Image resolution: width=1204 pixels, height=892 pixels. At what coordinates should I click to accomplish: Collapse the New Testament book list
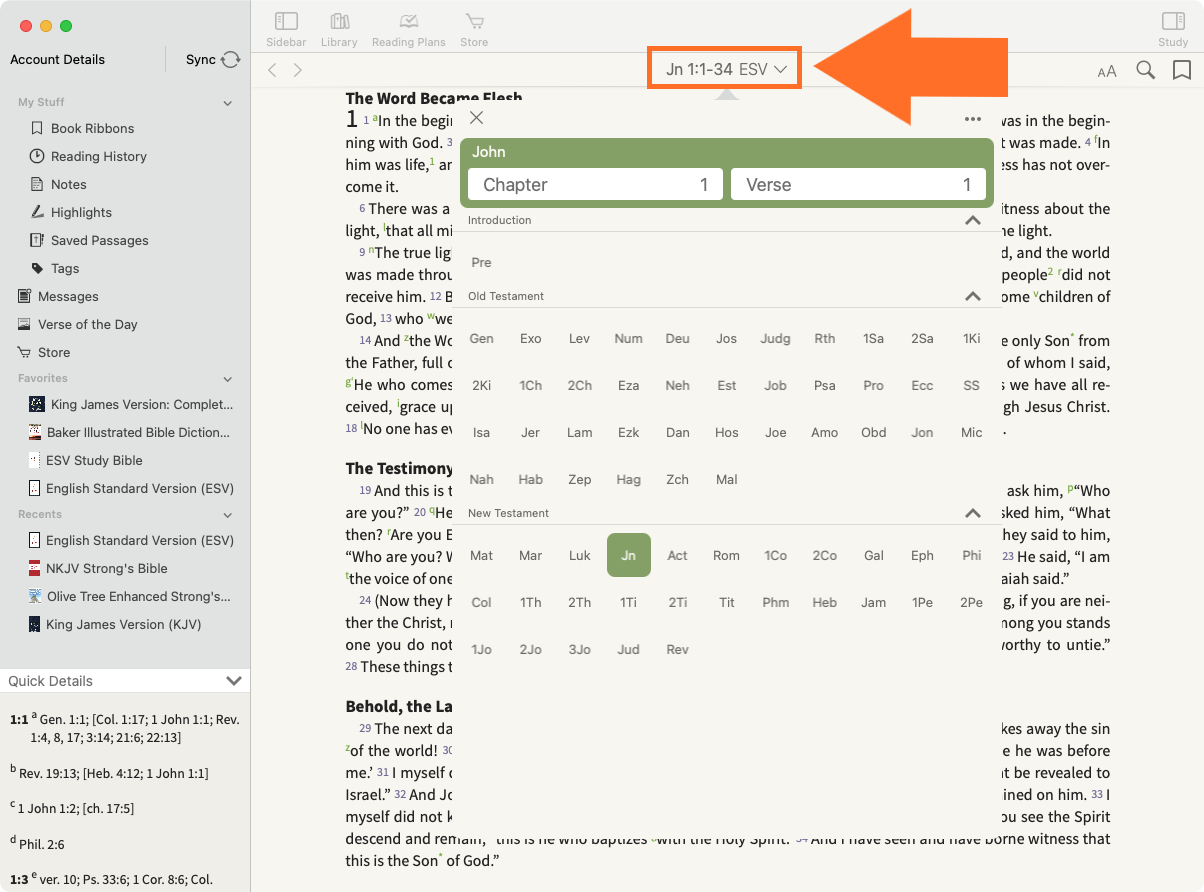pos(972,513)
